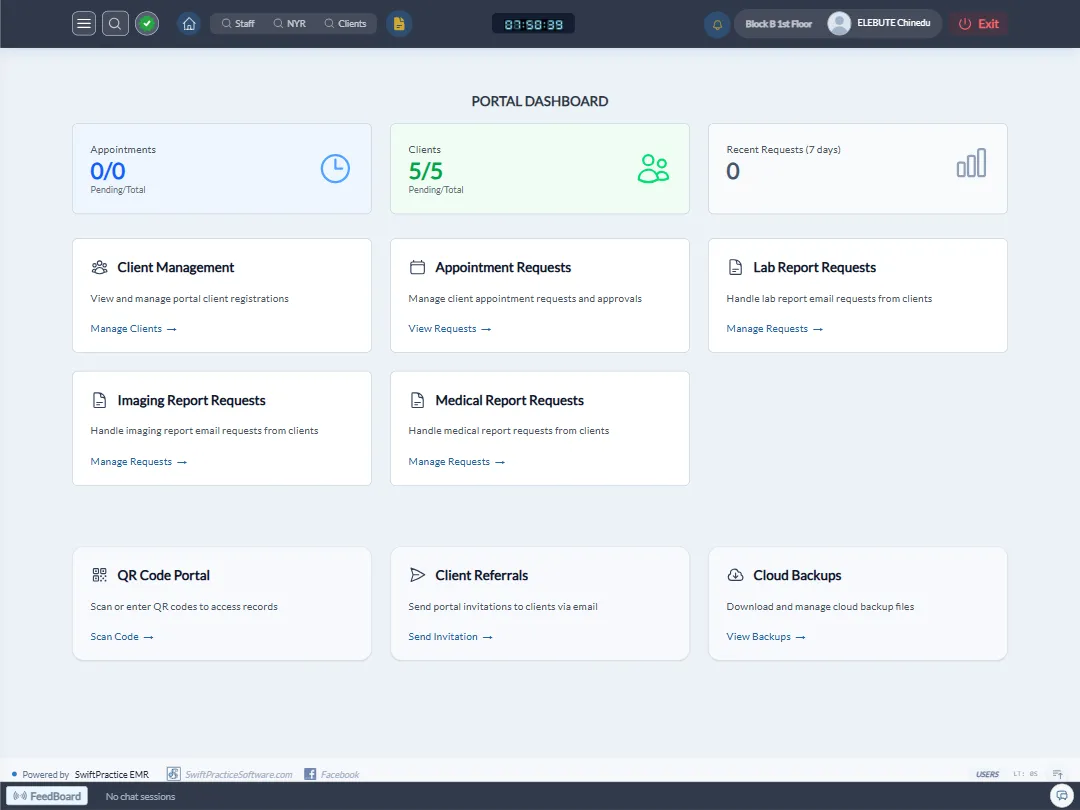Click the 'QR Code Portal' card title
This screenshot has width=1080, height=810.
(163, 575)
